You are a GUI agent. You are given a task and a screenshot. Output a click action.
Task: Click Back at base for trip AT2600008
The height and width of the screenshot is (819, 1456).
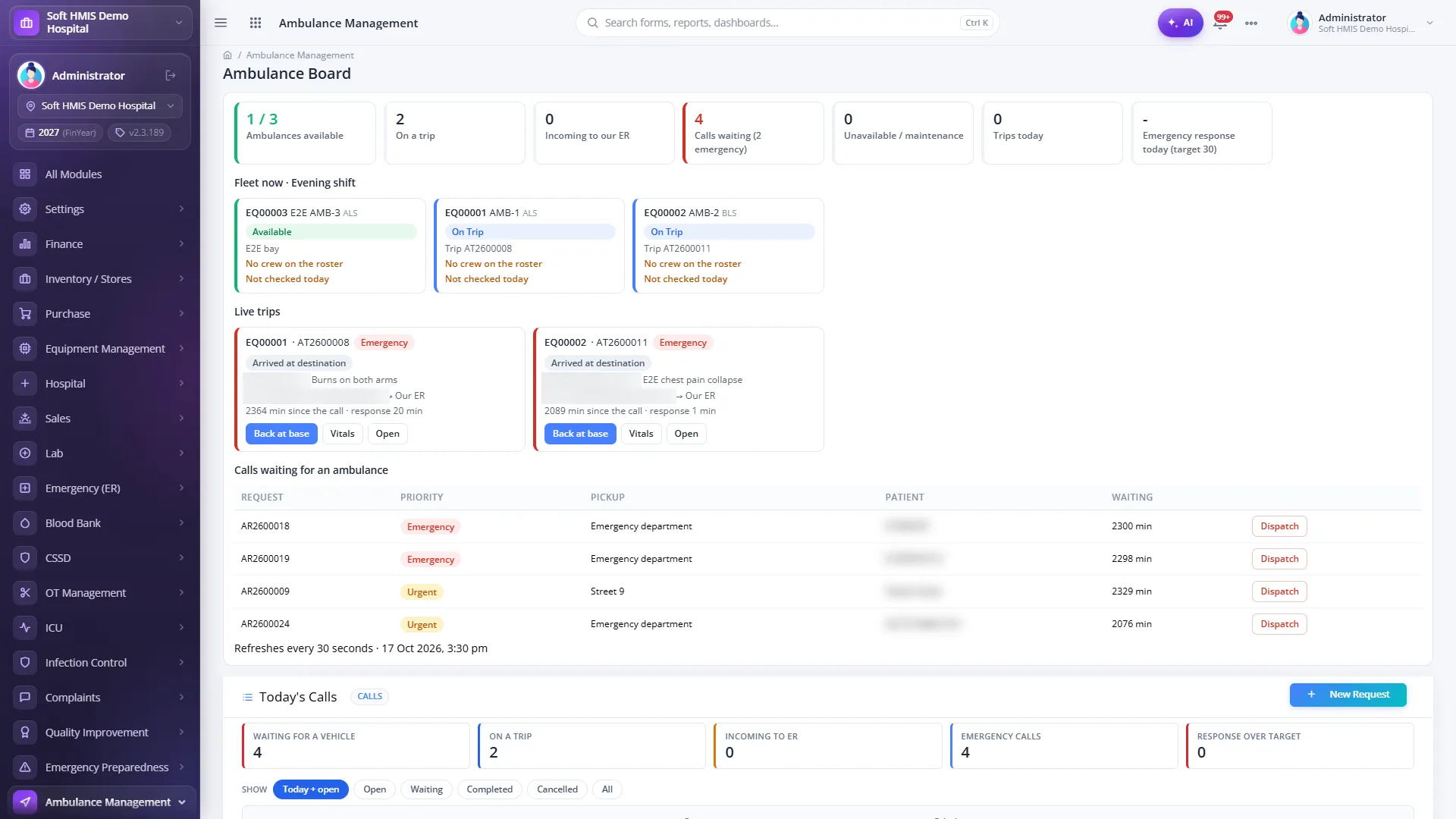pos(281,434)
